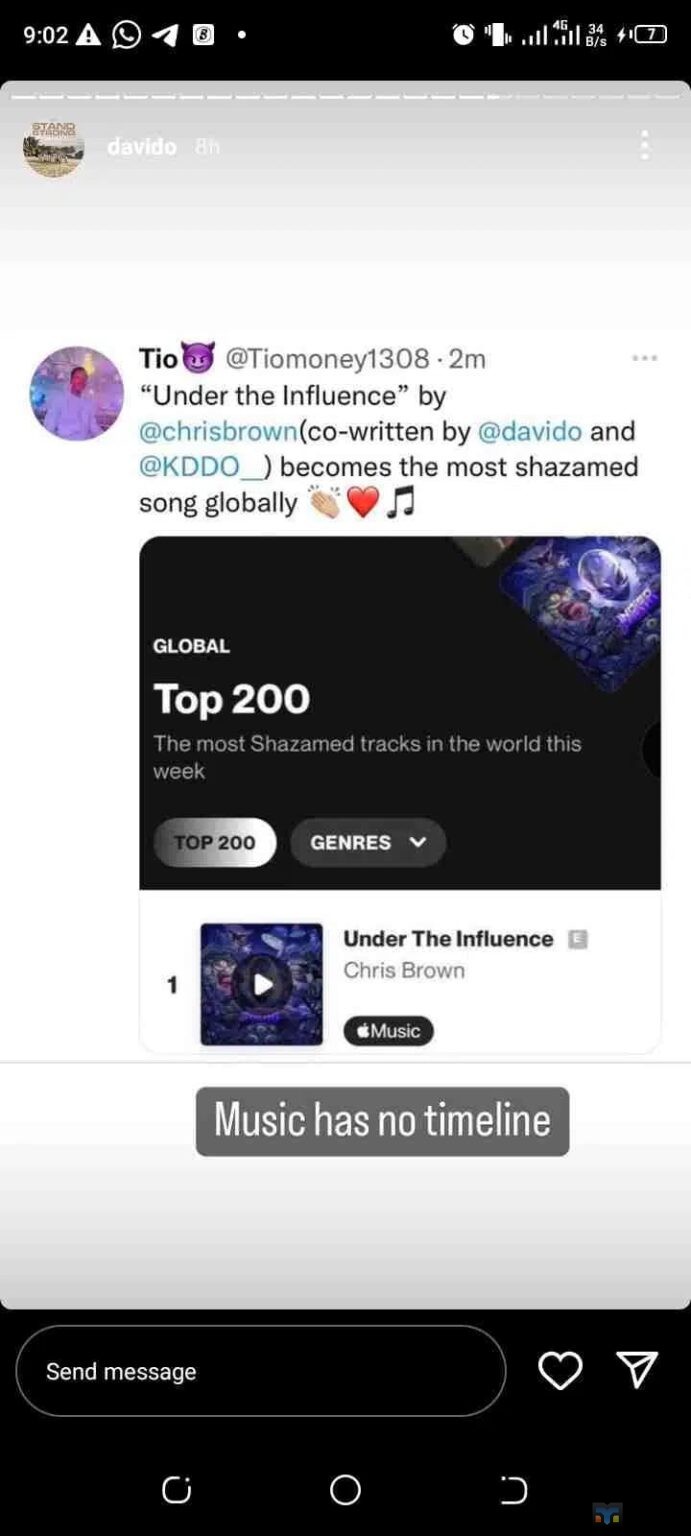Tap the Music has no timeline caption
Image resolution: width=691 pixels, height=1536 pixels.
[x=382, y=1121]
